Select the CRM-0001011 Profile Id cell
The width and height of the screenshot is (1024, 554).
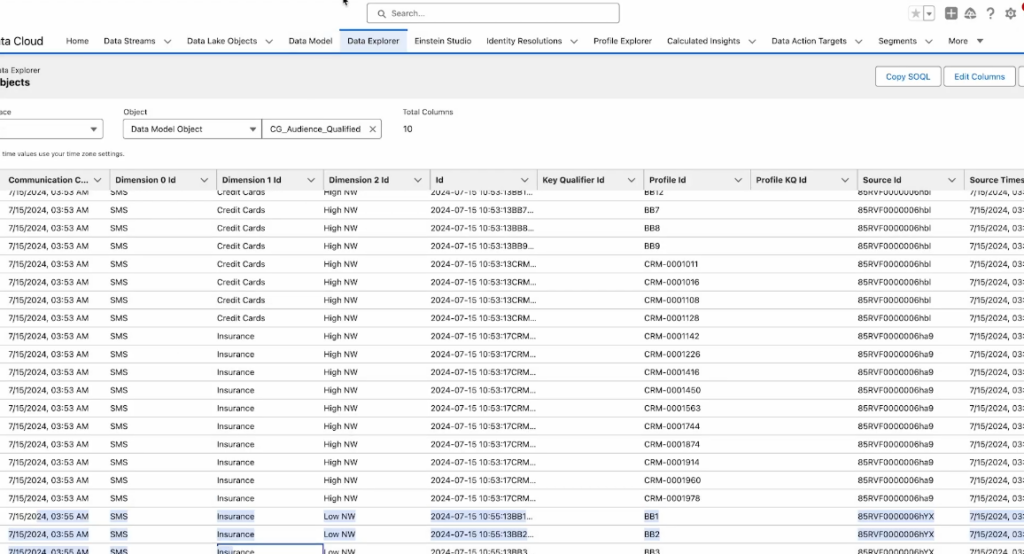click(671, 264)
